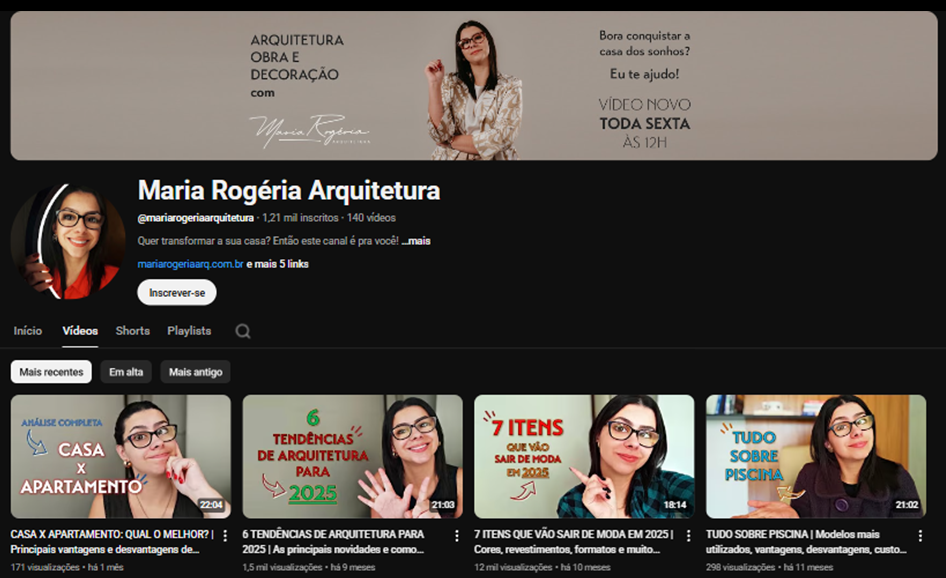Open options menu for Tudo Sobre Piscina video
This screenshot has width=946, height=578.
(920, 536)
